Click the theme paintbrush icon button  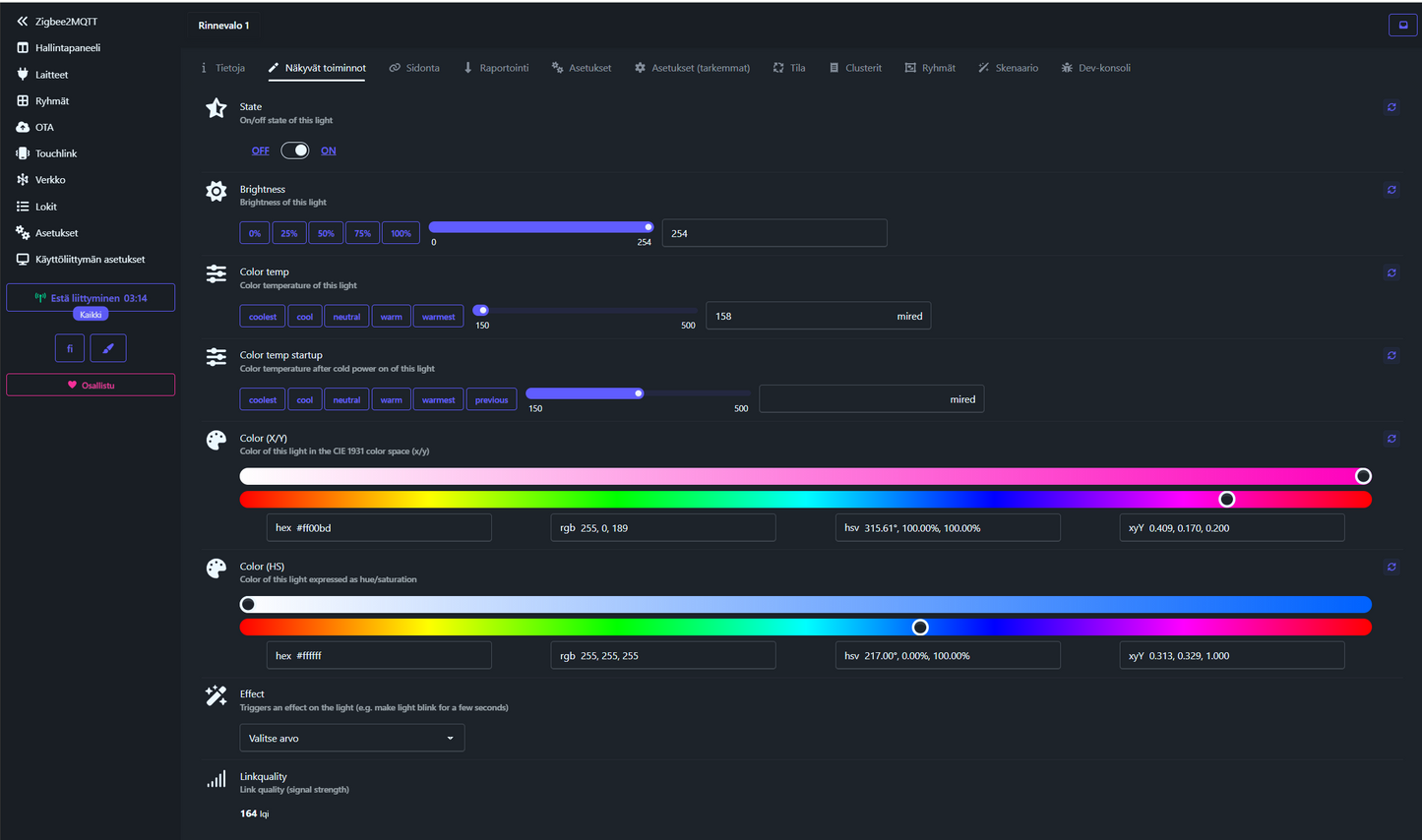point(108,348)
